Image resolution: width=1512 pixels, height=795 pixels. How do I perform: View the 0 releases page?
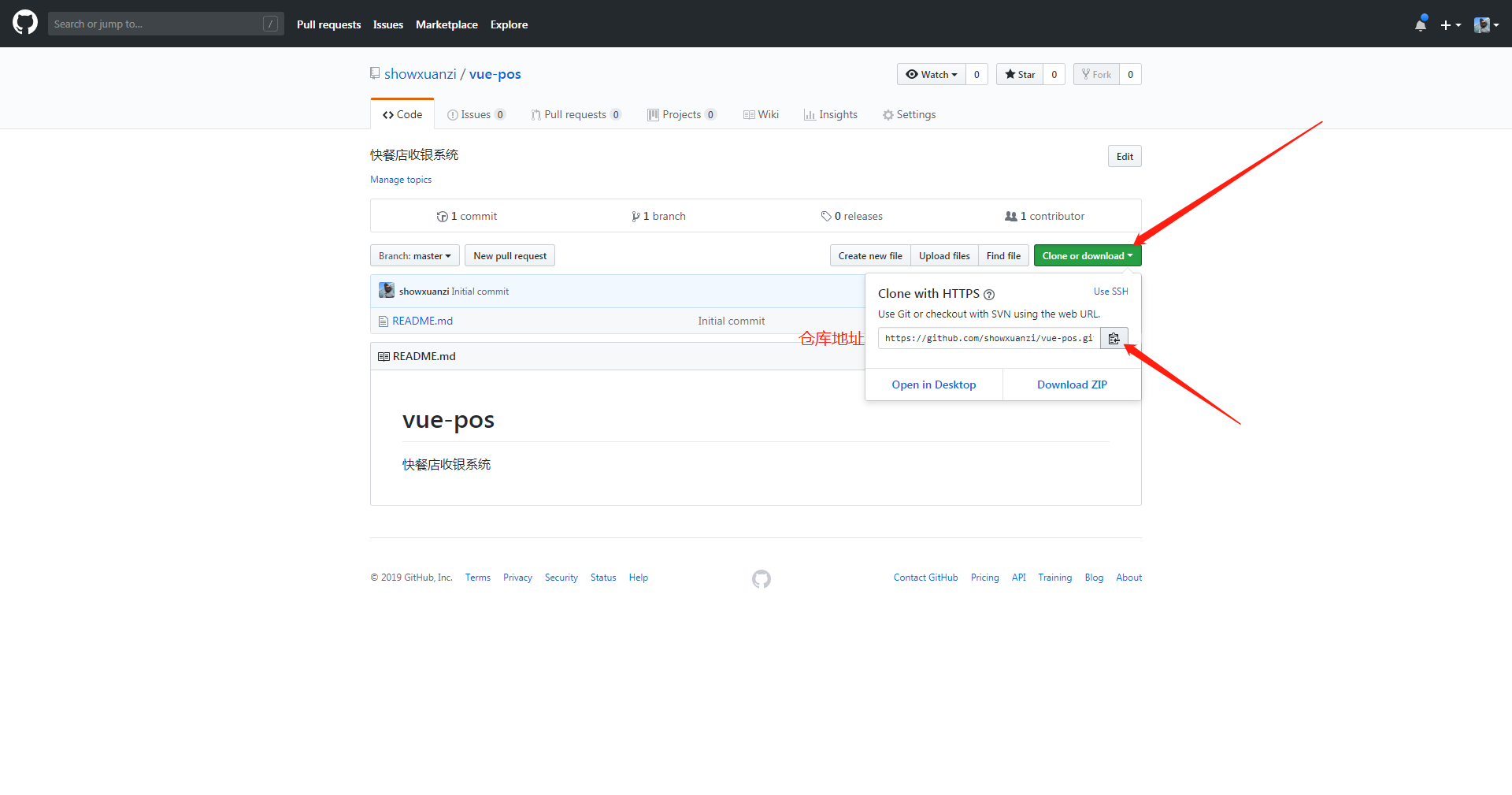point(851,216)
